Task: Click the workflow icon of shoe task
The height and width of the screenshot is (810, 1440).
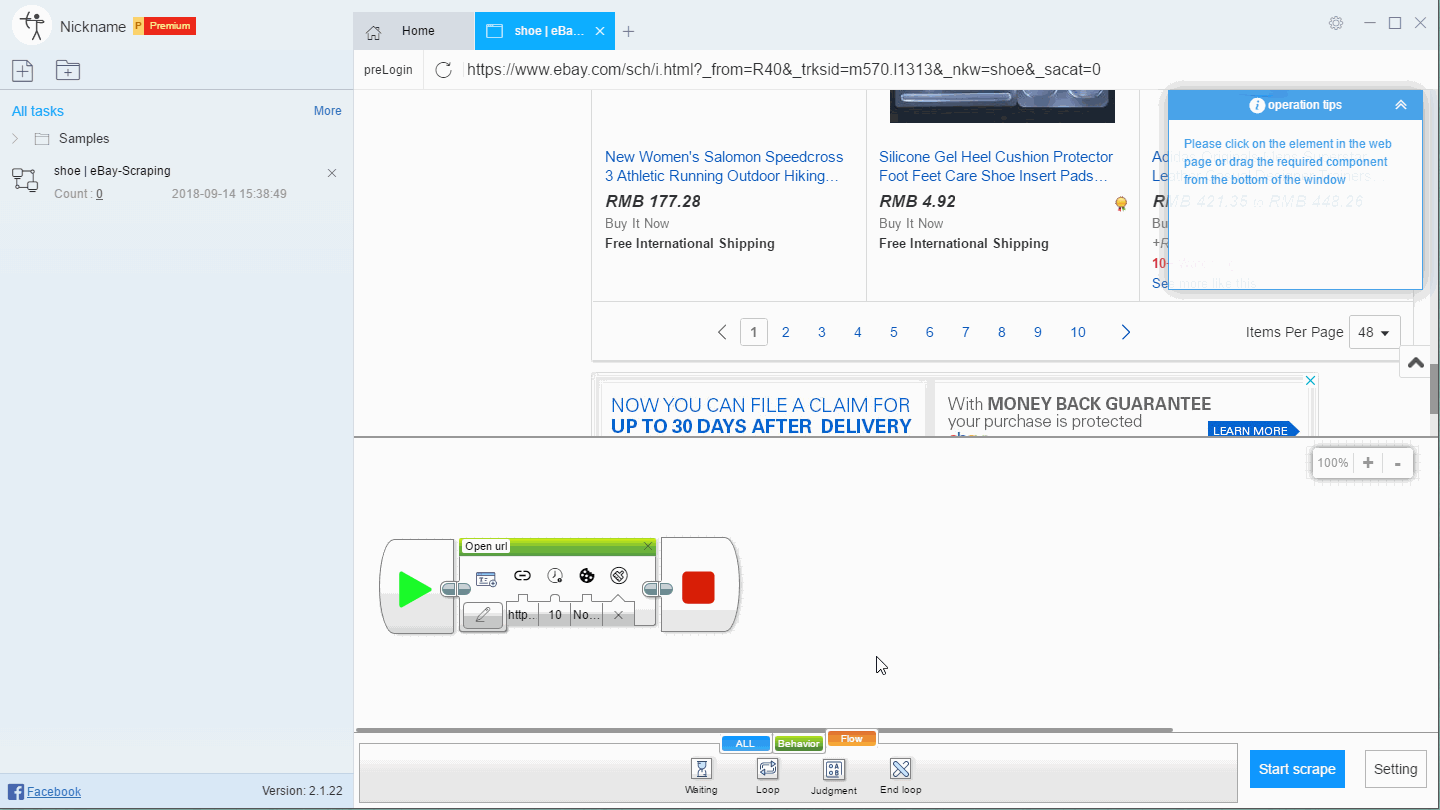Action: click(x=25, y=180)
